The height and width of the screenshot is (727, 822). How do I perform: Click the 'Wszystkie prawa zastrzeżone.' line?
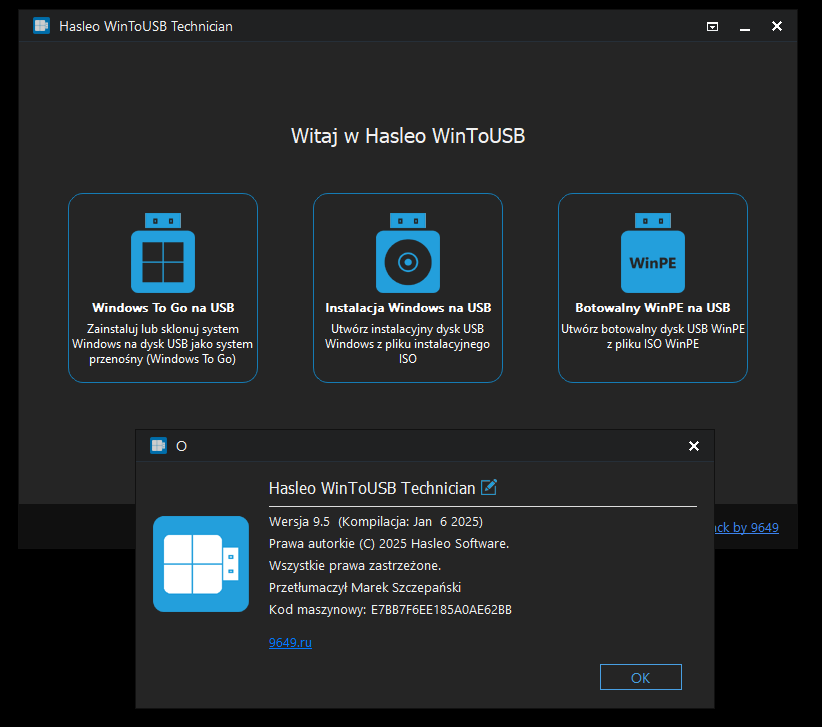(355, 566)
